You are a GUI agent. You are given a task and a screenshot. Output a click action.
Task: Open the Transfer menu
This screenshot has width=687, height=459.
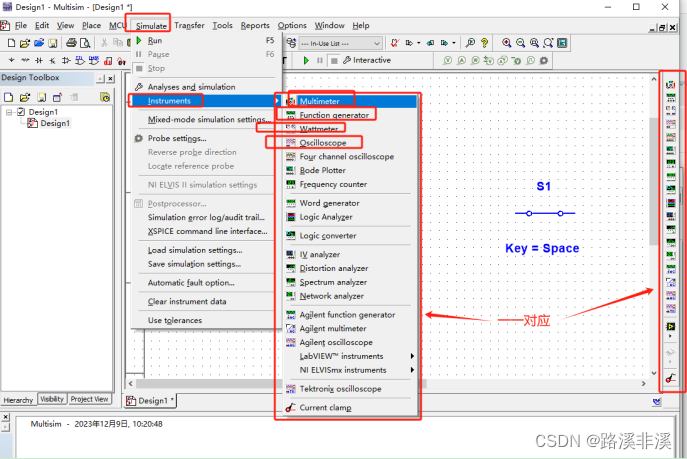[x=189, y=25]
